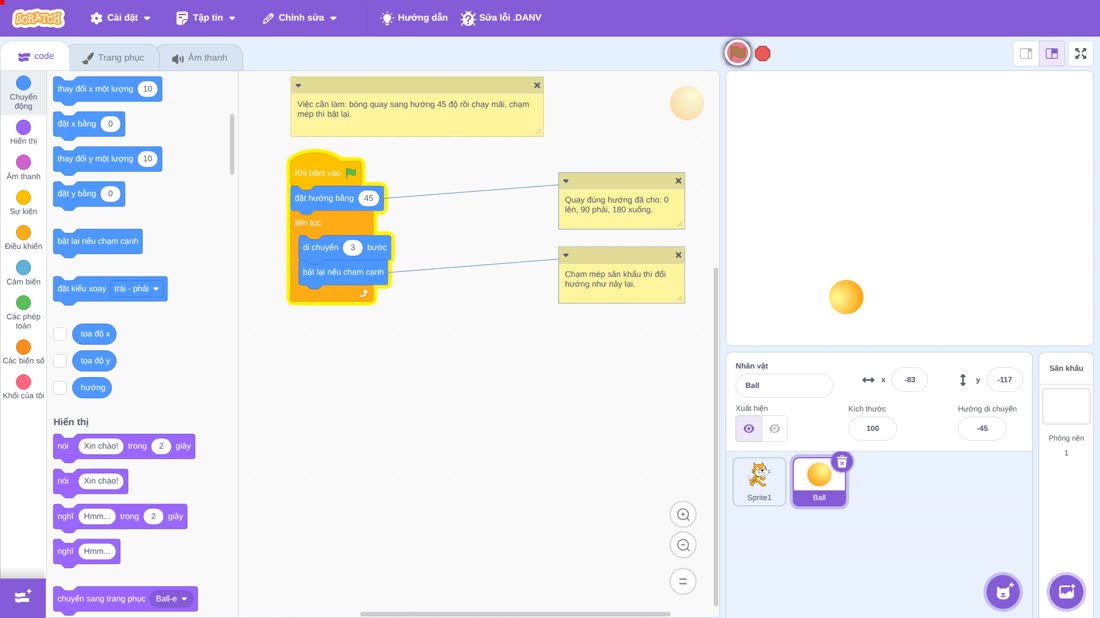Screen dimensions: 1100x618
Task: Run the project with the green flag
Action: pos(737,53)
